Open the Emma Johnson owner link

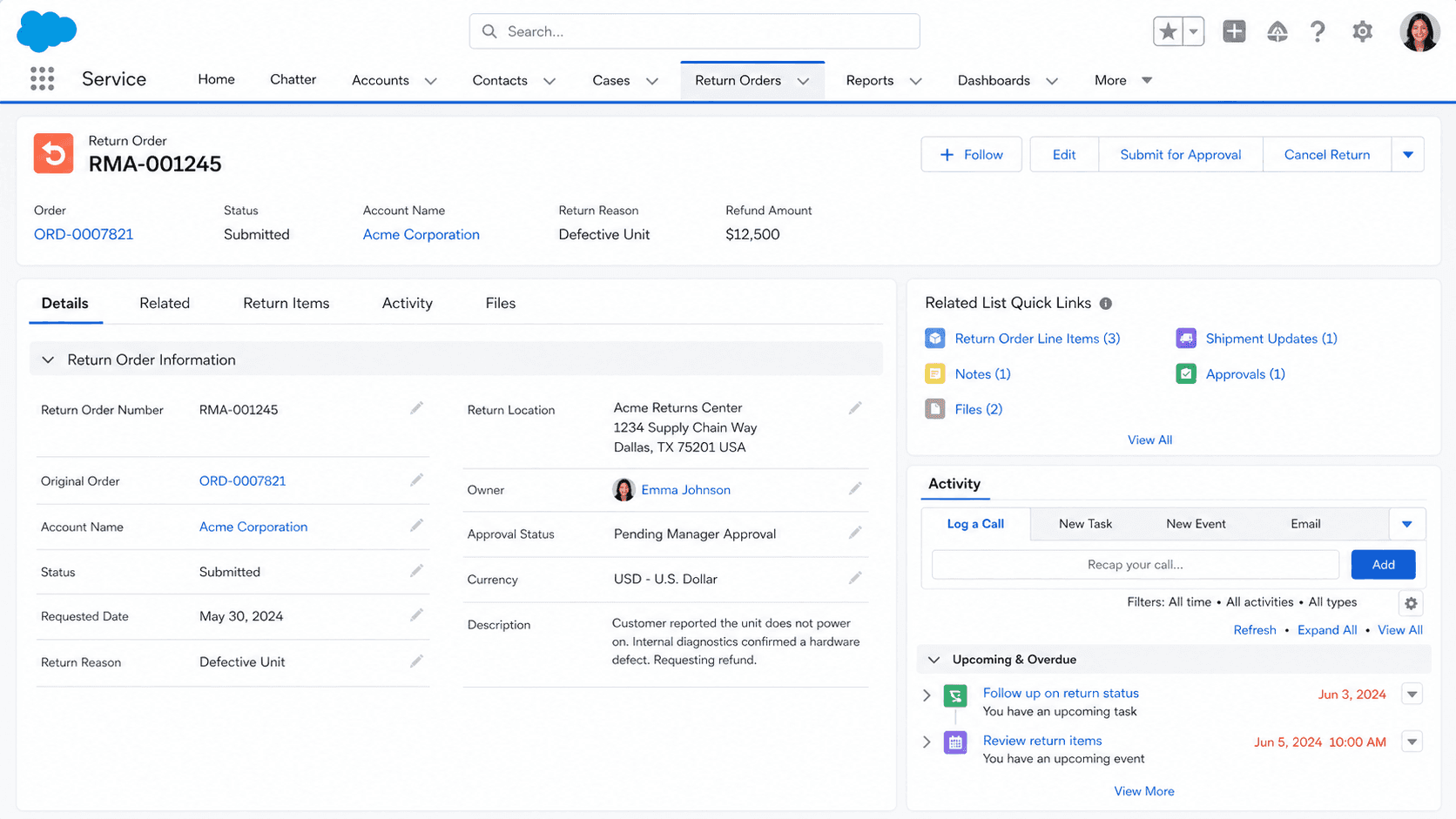685,490
